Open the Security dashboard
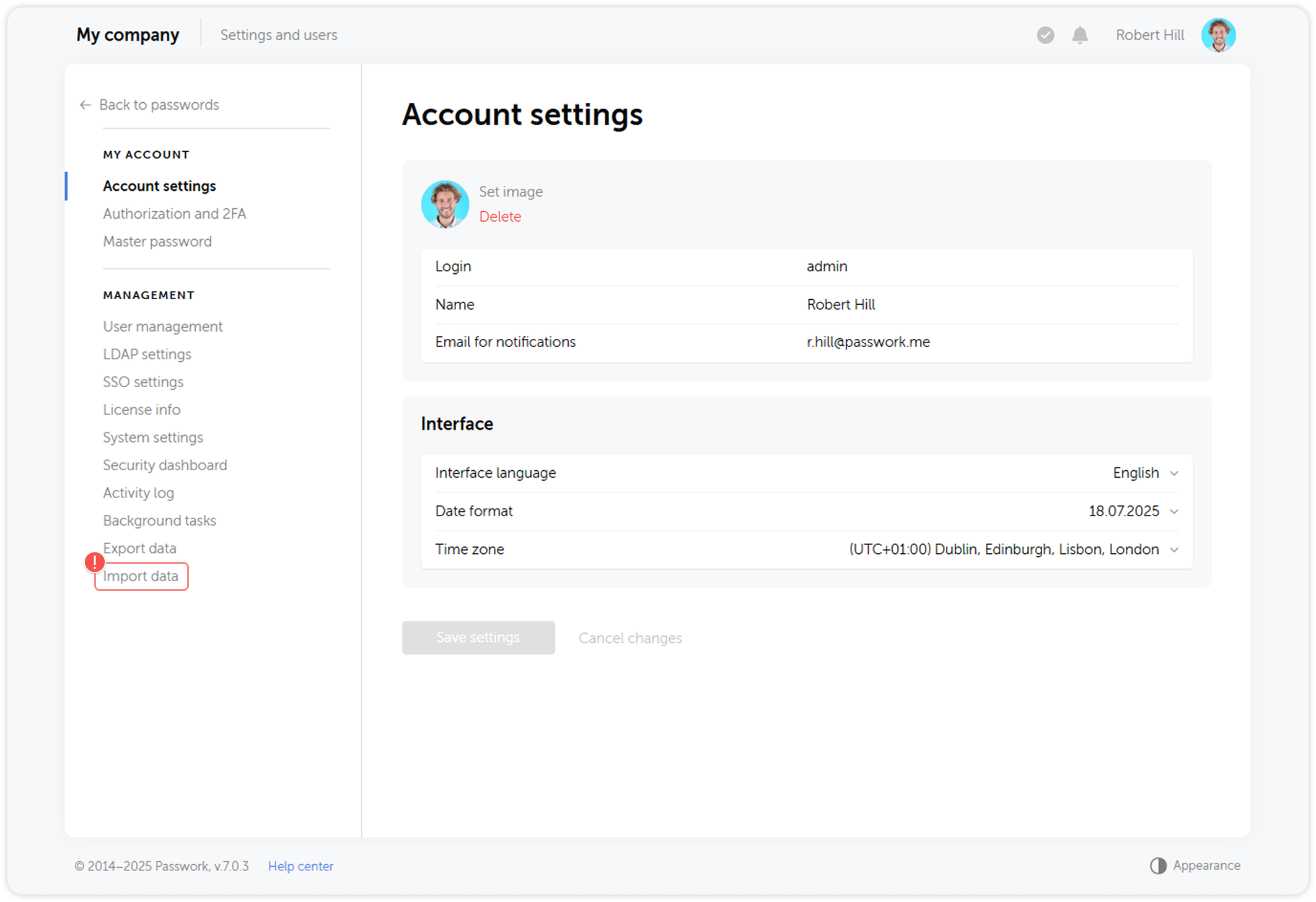 click(x=165, y=465)
